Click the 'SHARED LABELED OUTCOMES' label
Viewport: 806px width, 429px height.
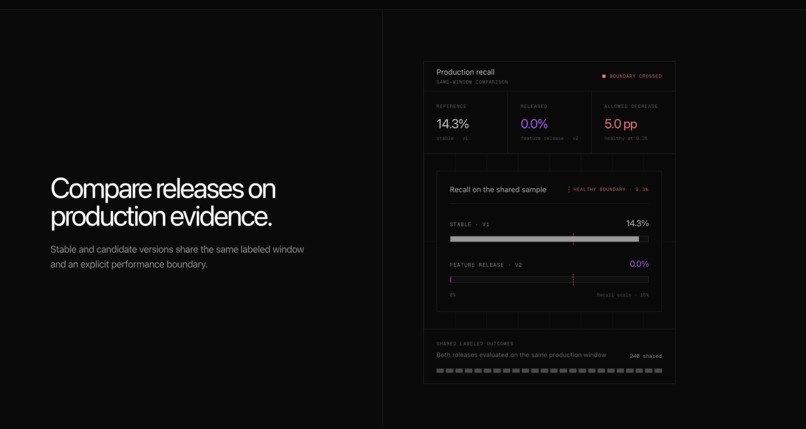coord(475,344)
